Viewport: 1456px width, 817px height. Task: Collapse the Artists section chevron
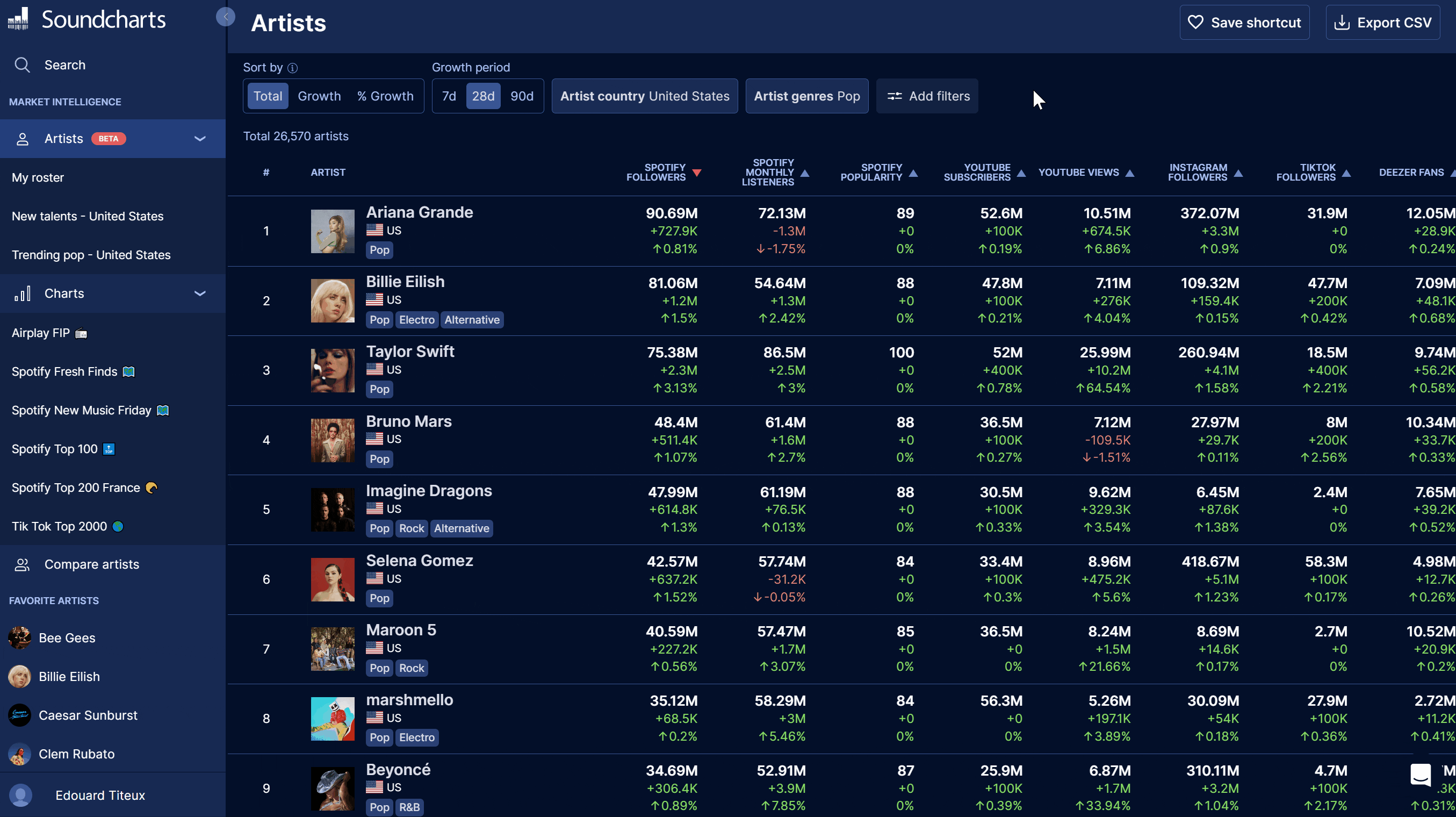200,139
